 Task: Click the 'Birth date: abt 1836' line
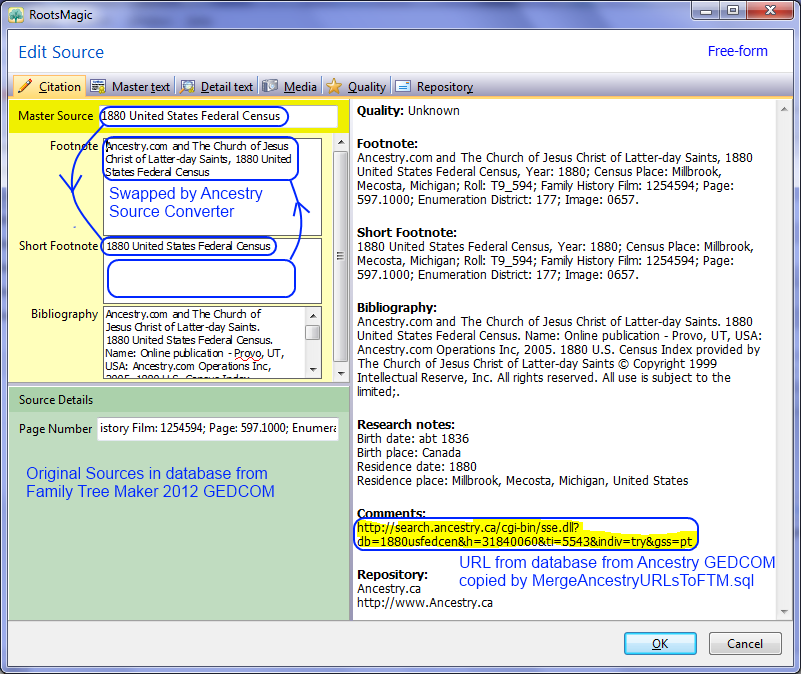(413, 439)
